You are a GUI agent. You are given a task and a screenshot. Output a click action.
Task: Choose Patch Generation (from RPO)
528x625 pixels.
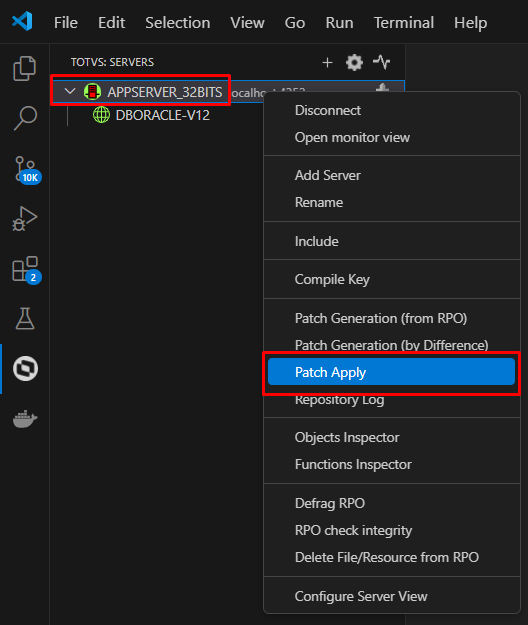click(x=392, y=318)
